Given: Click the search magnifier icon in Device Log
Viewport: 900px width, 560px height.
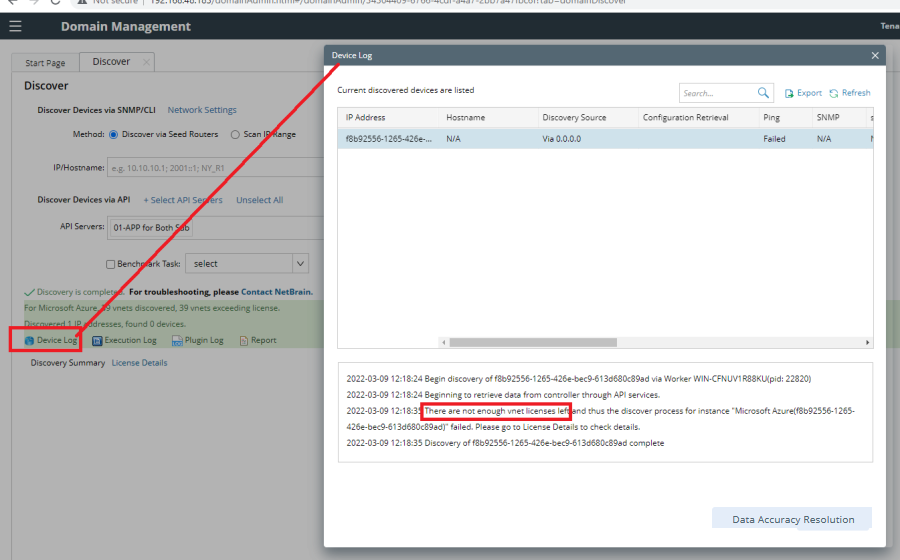Looking at the screenshot, I should click(x=763, y=93).
